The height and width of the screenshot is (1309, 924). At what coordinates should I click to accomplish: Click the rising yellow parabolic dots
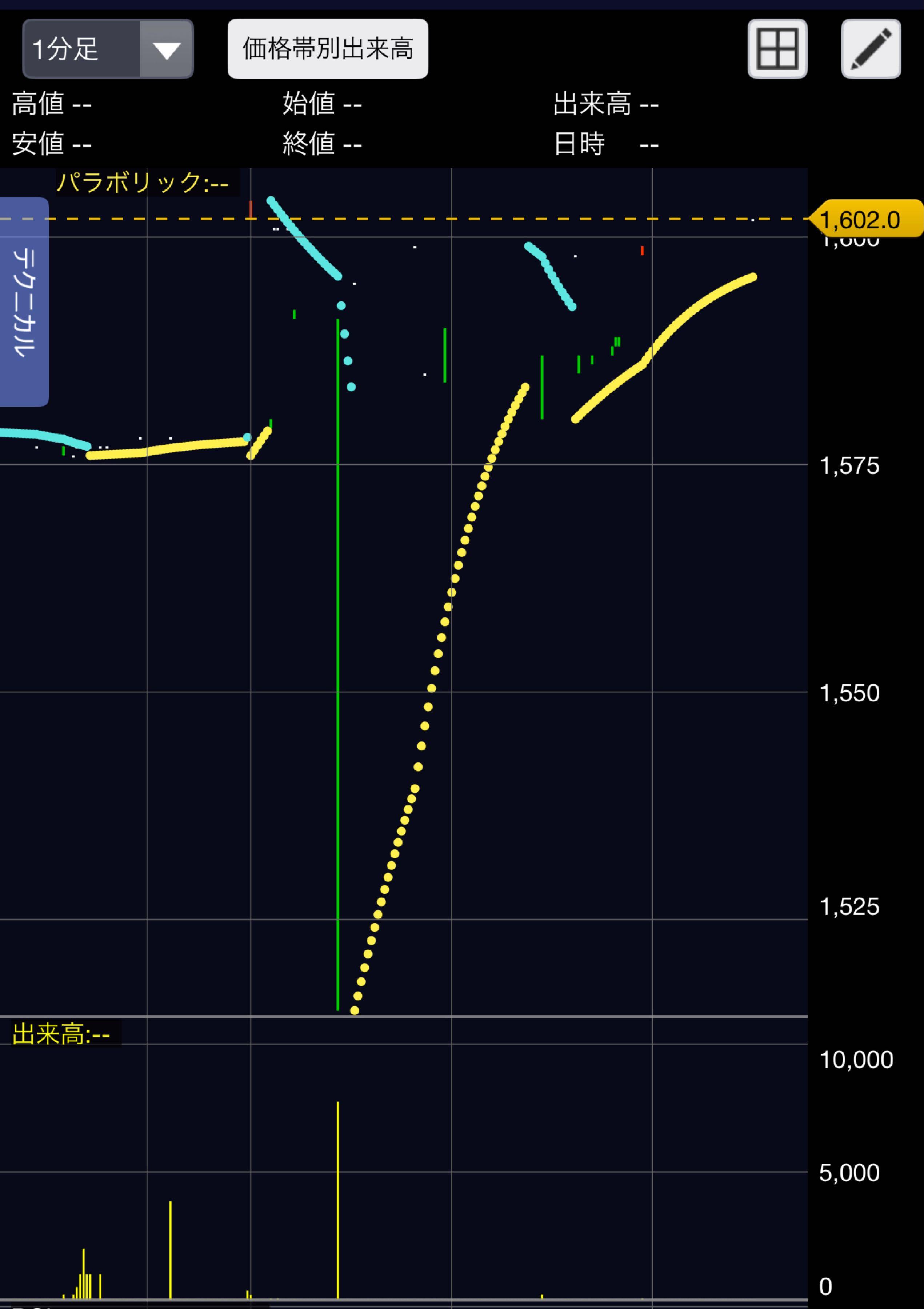click(439, 701)
